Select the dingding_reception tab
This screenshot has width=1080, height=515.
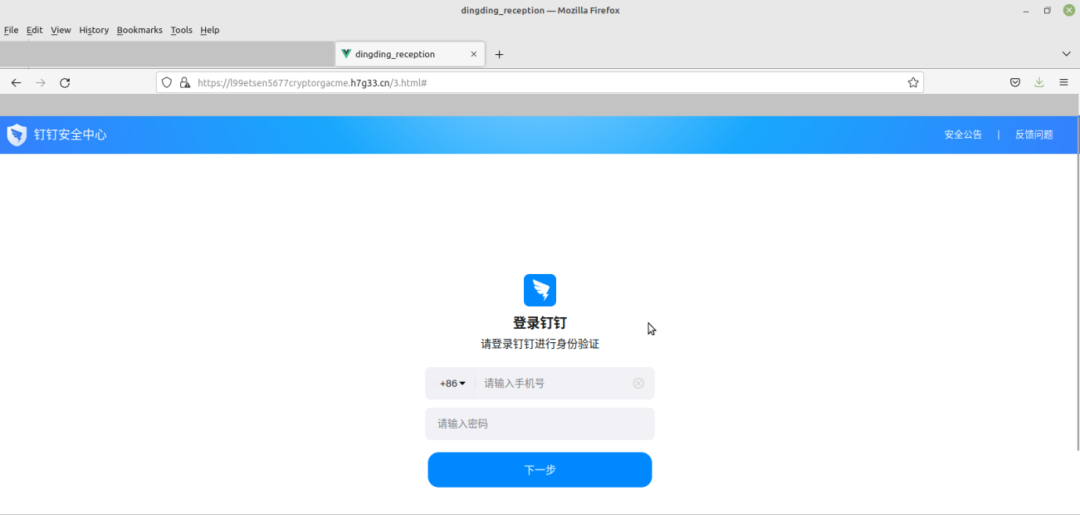click(x=409, y=54)
